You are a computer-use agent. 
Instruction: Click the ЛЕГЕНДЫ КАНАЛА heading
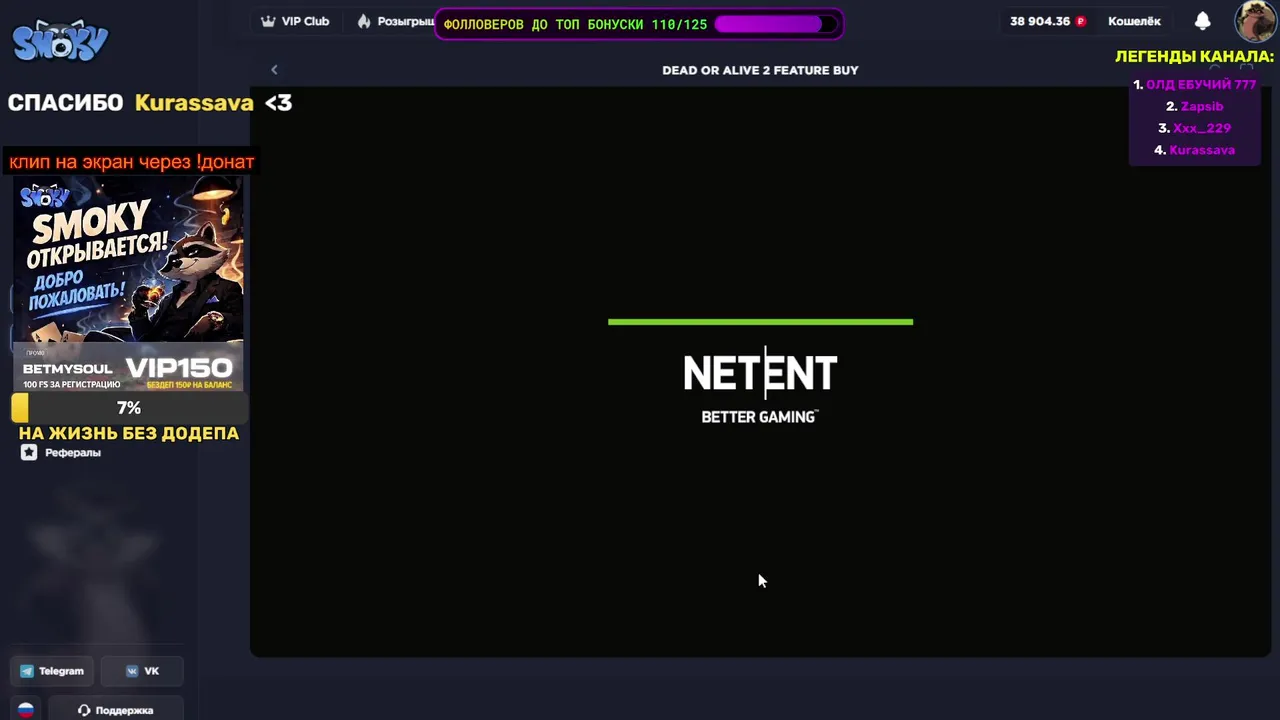coord(1194,57)
